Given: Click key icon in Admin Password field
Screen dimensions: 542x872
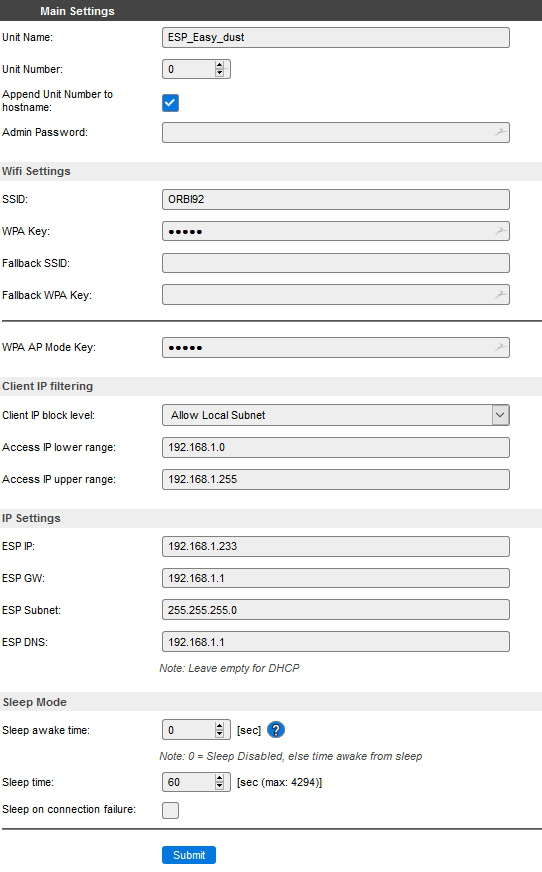Looking at the screenshot, I should [x=501, y=132].
